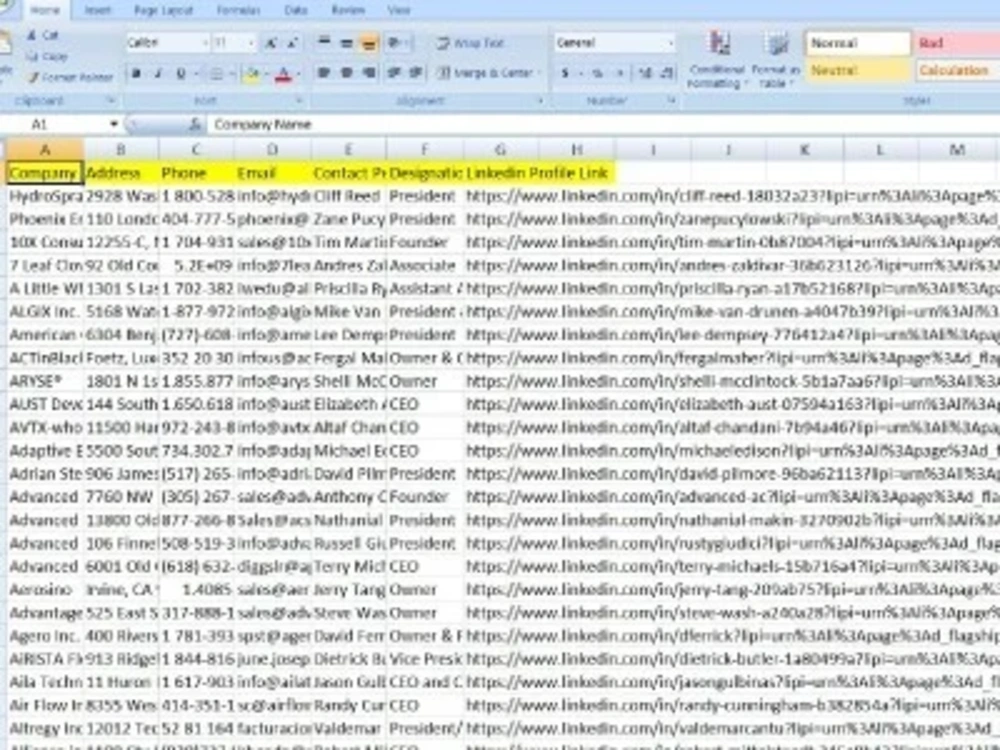Screen dimensions: 1000x750
Task: Switch to the Page Layout tab
Action: pyautogui.click(x=163, y=10)
